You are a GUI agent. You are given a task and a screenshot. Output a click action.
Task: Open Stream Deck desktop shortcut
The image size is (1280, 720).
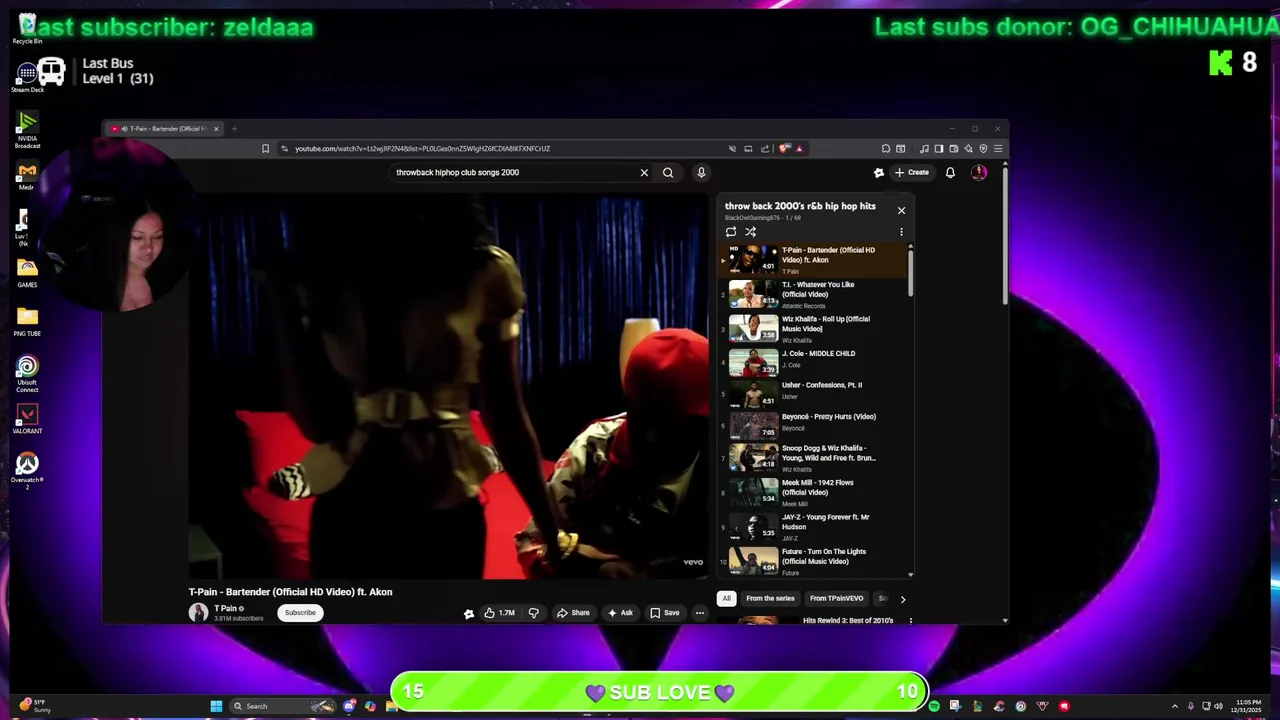(27, 77)
